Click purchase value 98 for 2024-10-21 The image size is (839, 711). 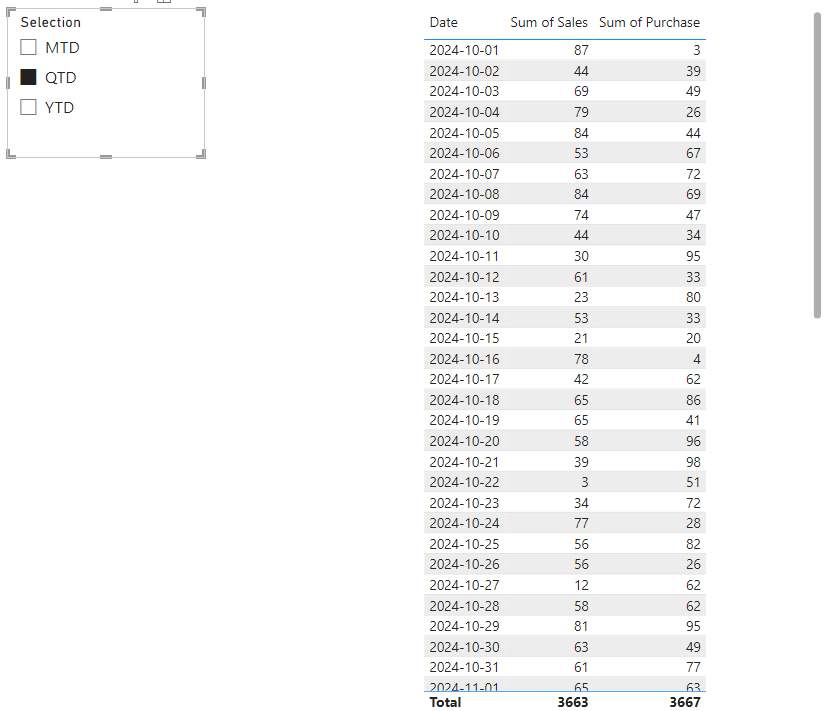693,462
